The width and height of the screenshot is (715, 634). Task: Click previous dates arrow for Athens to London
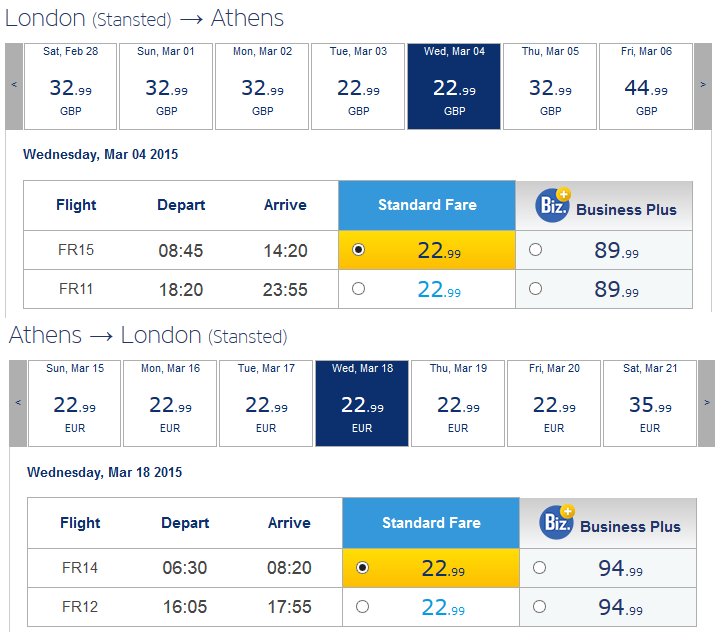(x=18, y=403)
